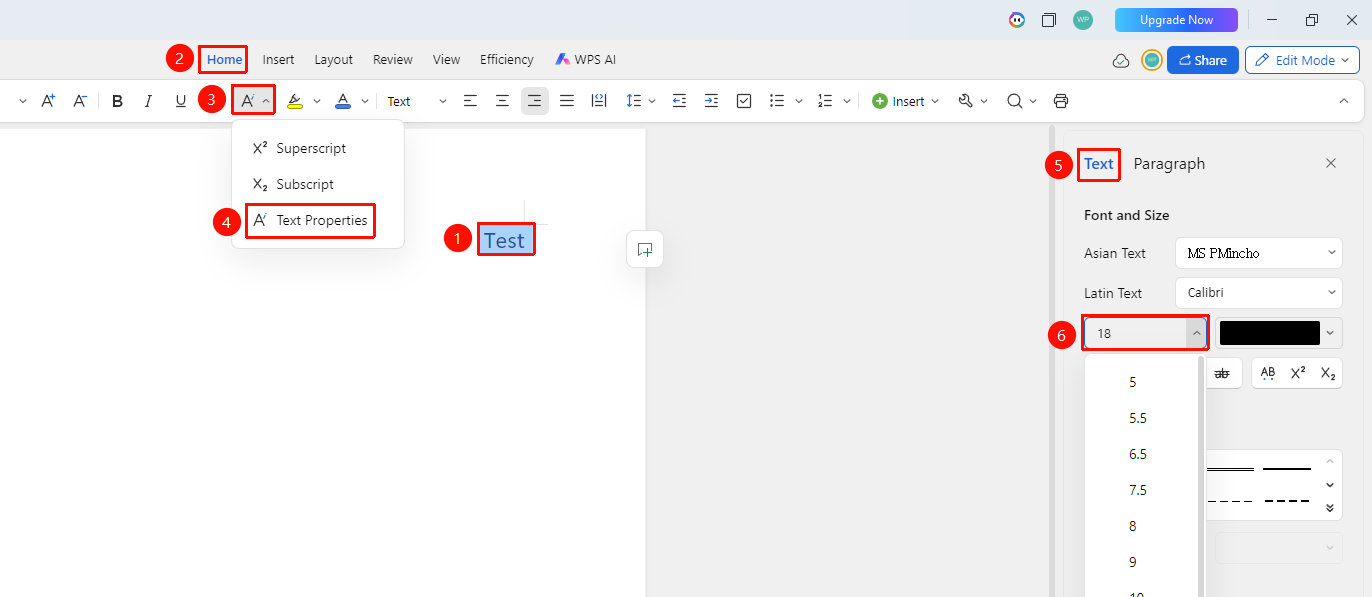The height and width of the screenshot is (597, 1372).
Task: Toggle right alignment button
Action: pyautogui.click(x=535, y=101)
